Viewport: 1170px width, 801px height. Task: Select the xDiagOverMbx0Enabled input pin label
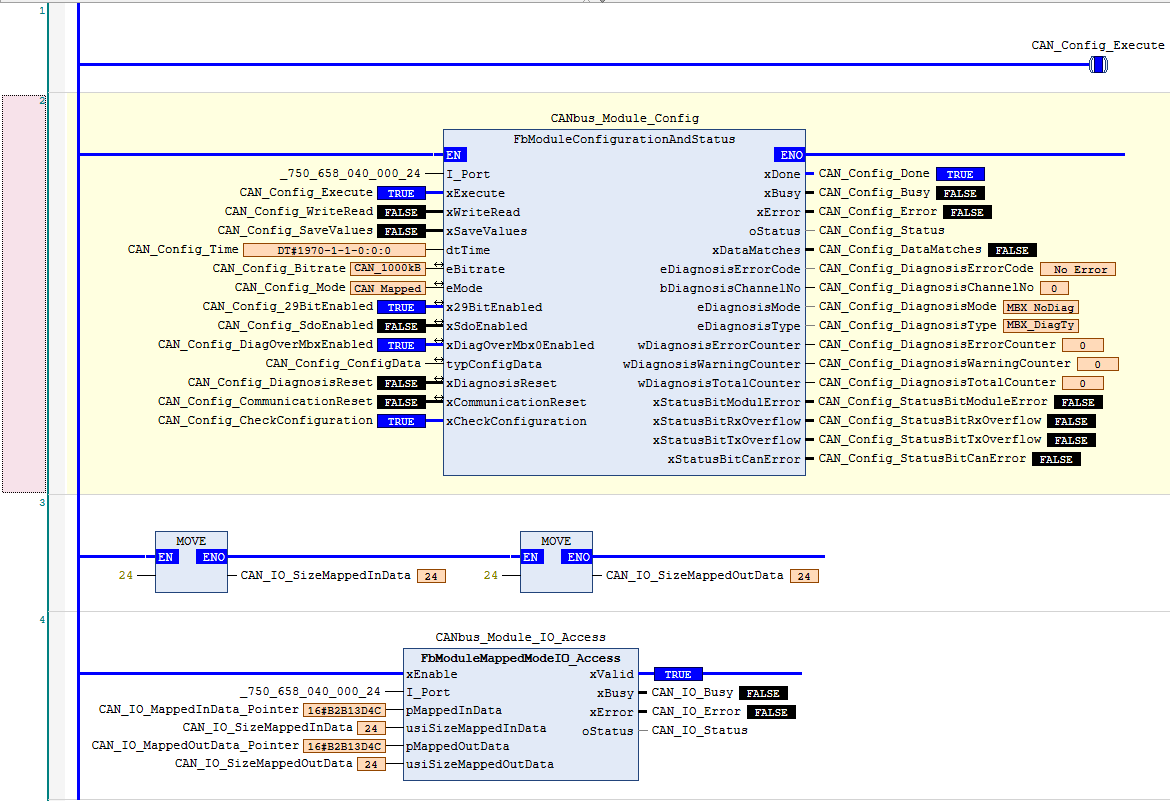(x=520, y=345)
